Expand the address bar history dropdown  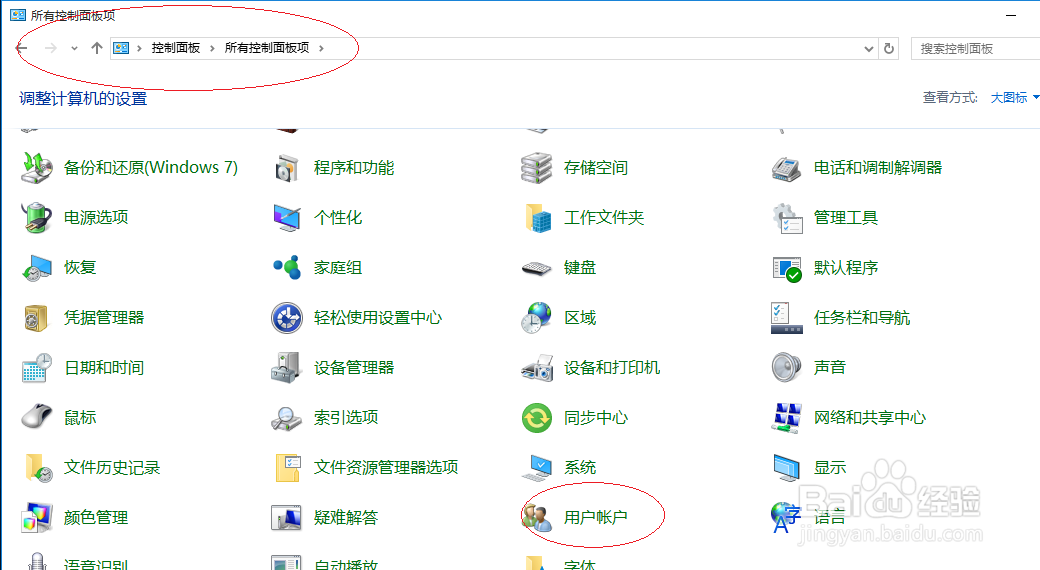point(868,48)
